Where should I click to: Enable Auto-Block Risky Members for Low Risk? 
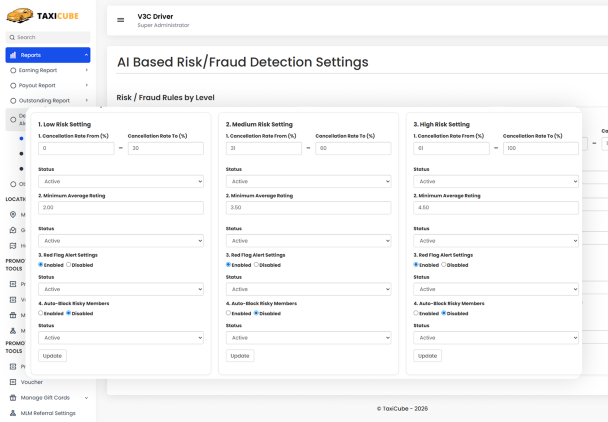pos(41,313)
